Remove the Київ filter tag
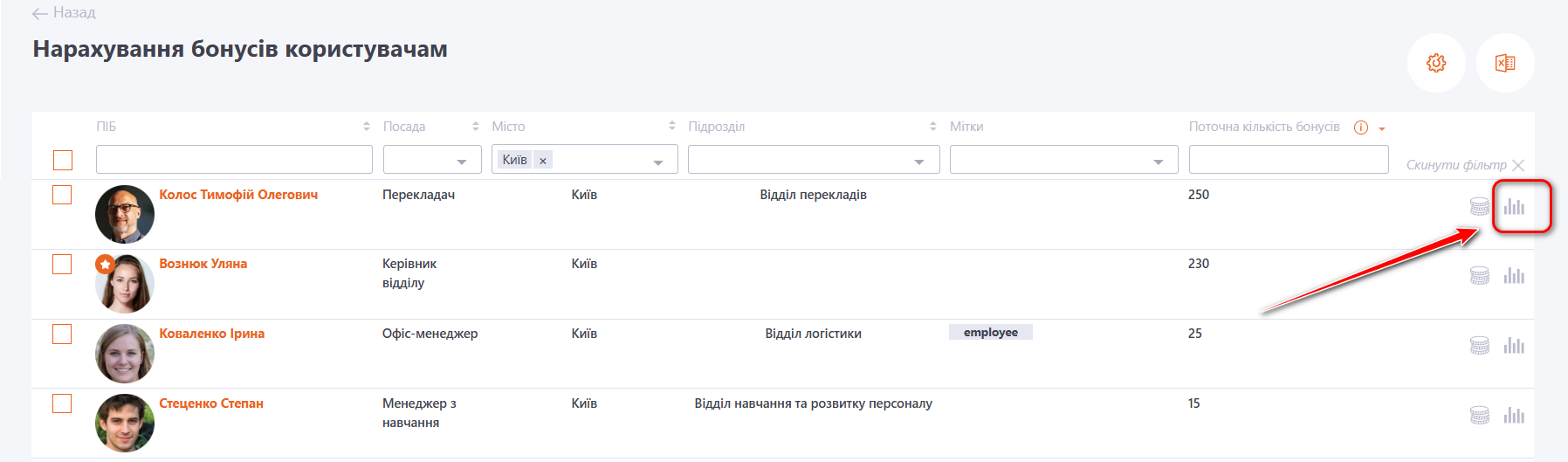This screenshot has width=1568, height=462. coord(543,161)
